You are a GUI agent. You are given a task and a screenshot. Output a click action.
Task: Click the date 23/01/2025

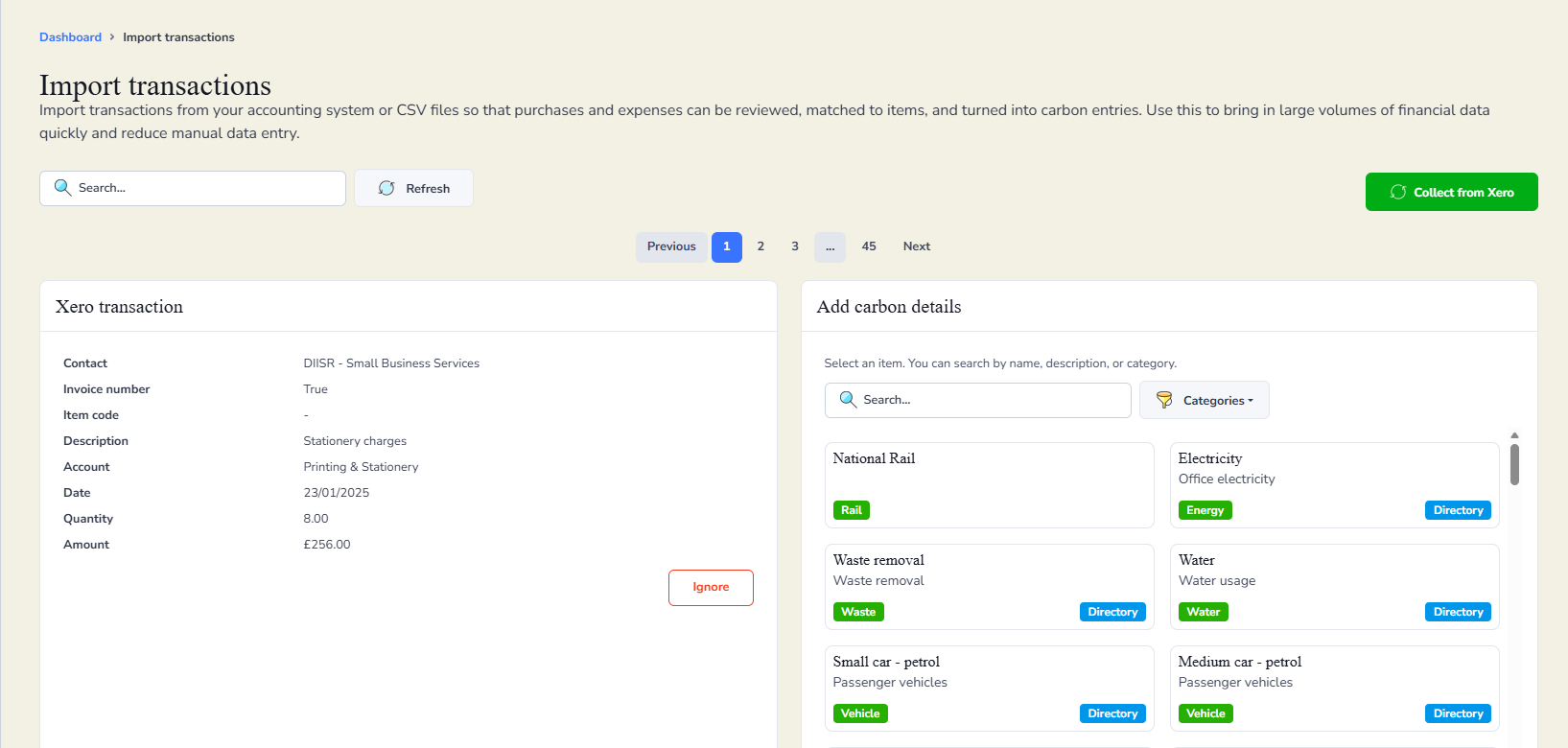click(x=336, y=493)
